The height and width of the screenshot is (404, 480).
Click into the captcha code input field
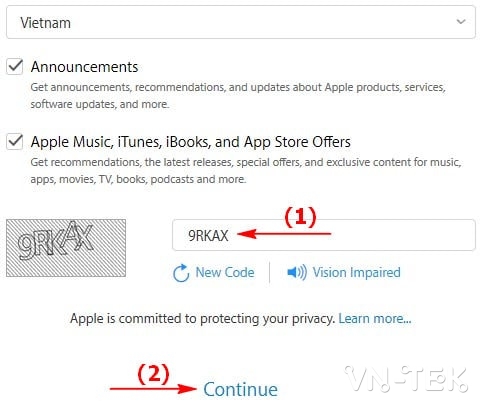click(324, 235)
